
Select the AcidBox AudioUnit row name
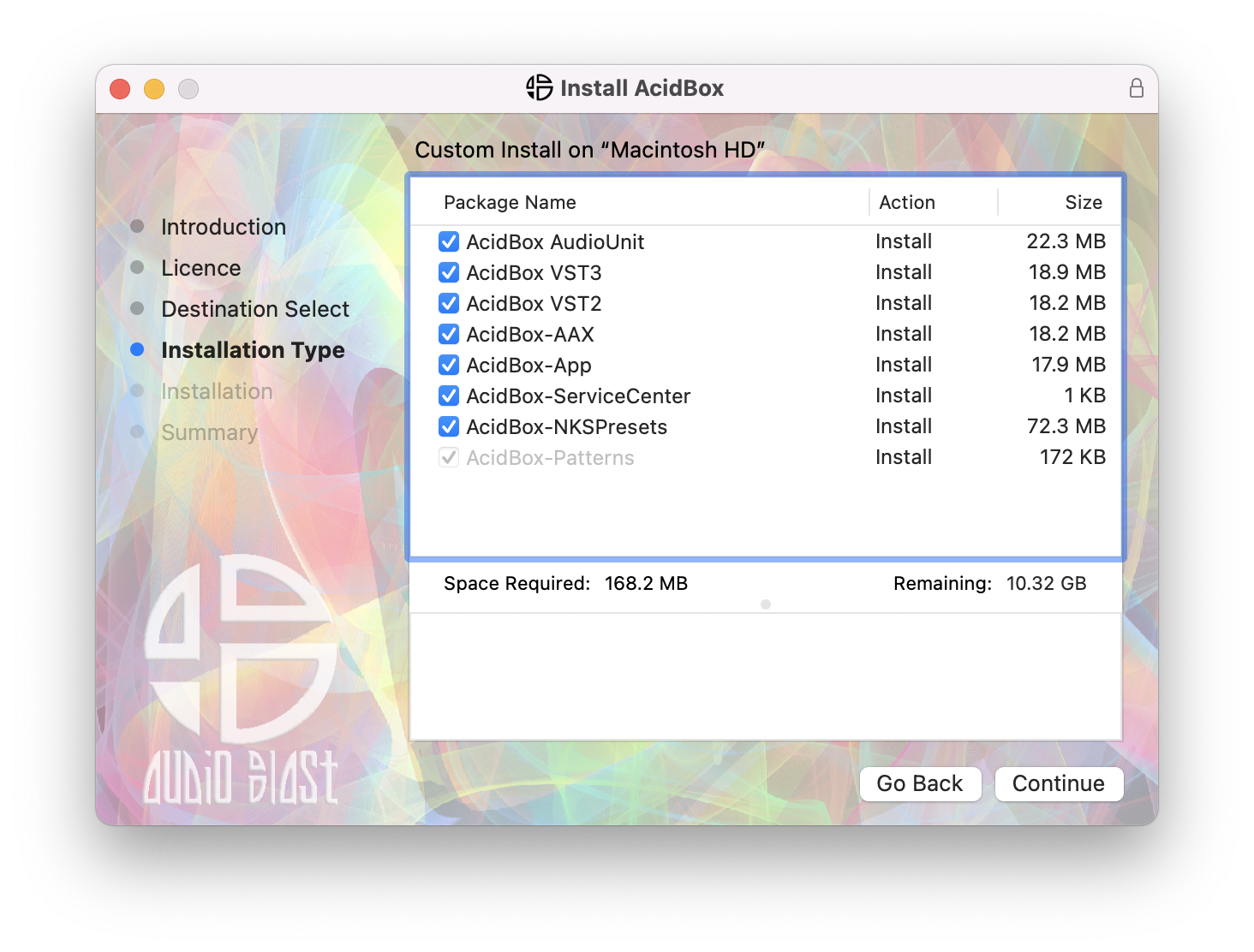coord(555,241)
